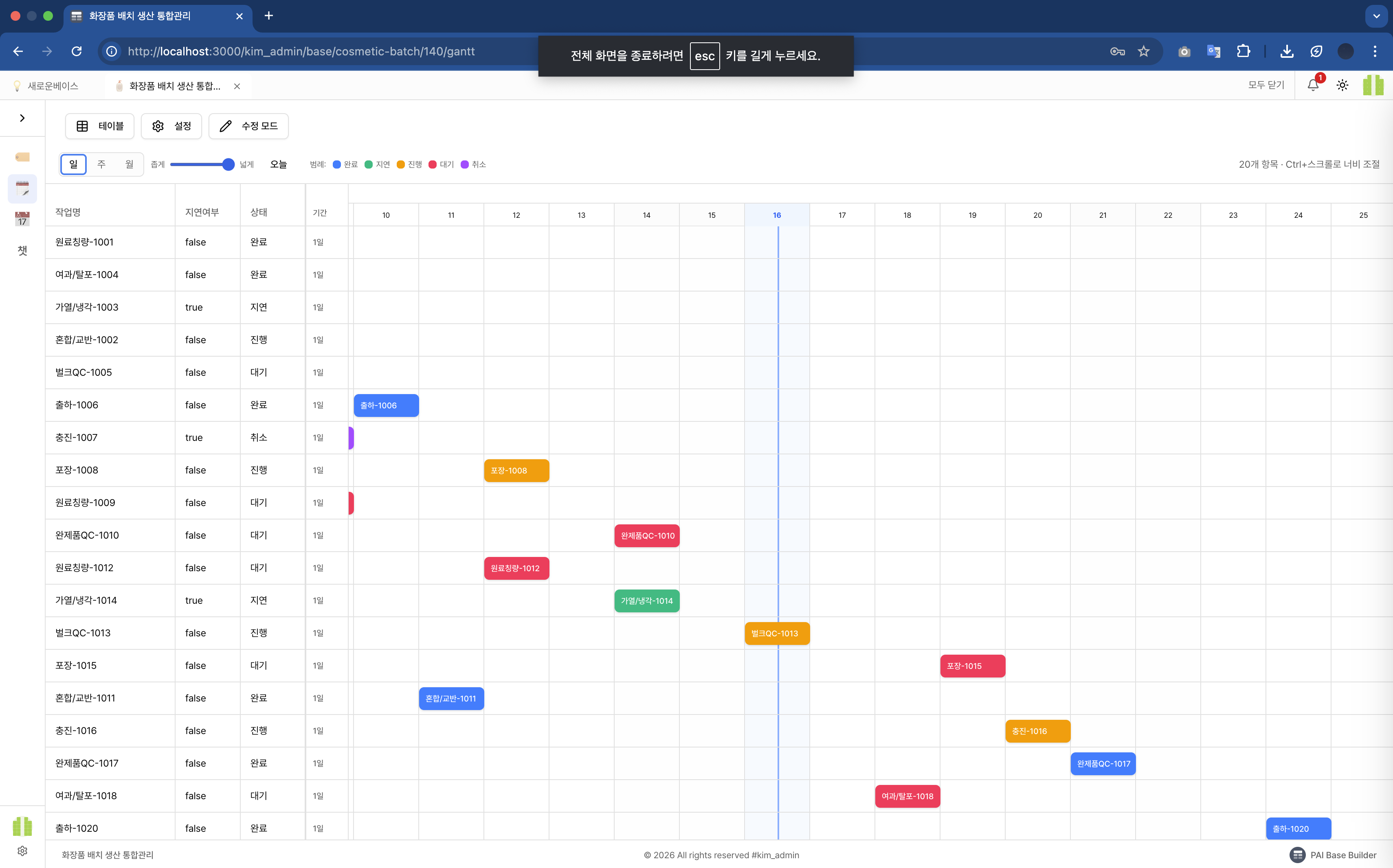The height and width of the screenshot is (868, 1393).
Task: Click the tag icon in sidebar
Action: click(x=22, y=157)
